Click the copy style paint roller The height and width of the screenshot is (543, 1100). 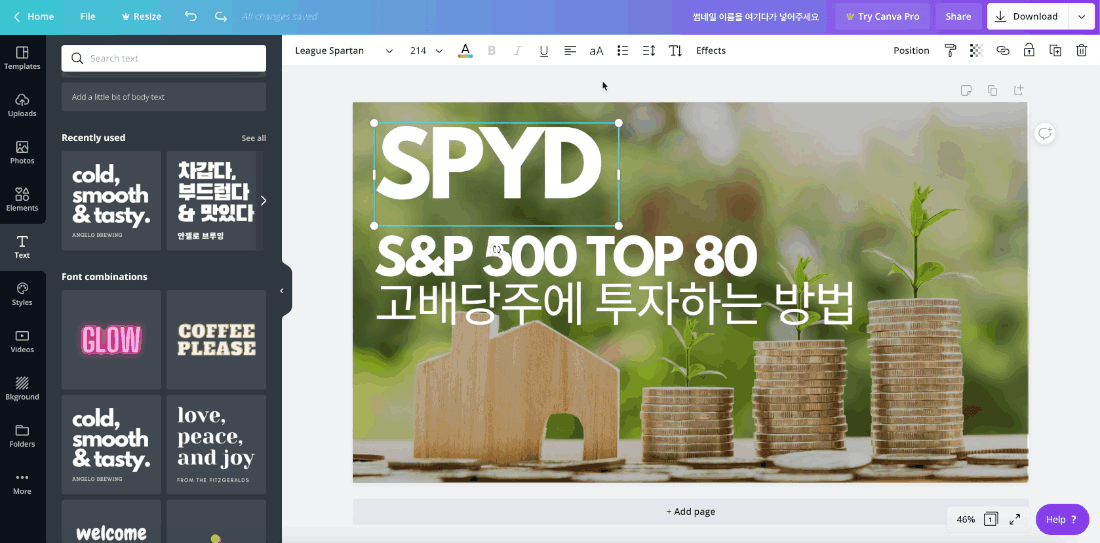pyautogui.click(x=951, y=51)
